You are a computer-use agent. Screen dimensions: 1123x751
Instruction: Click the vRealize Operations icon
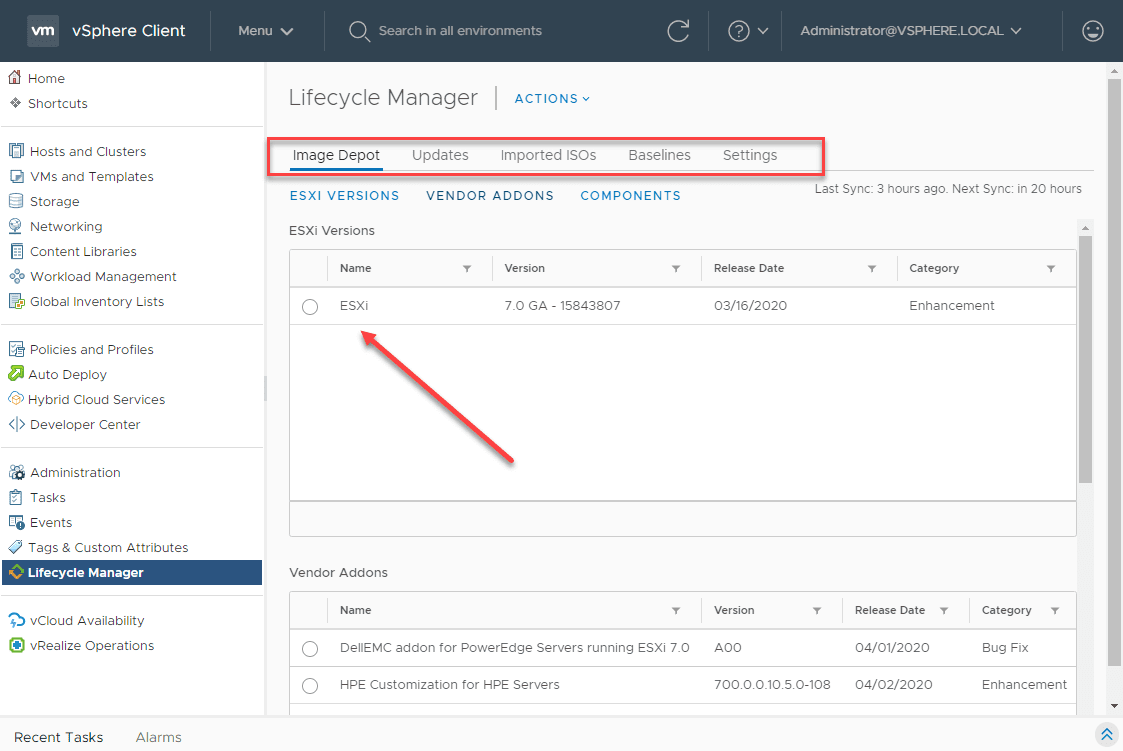pyautogui.click(x=16, y=645)
